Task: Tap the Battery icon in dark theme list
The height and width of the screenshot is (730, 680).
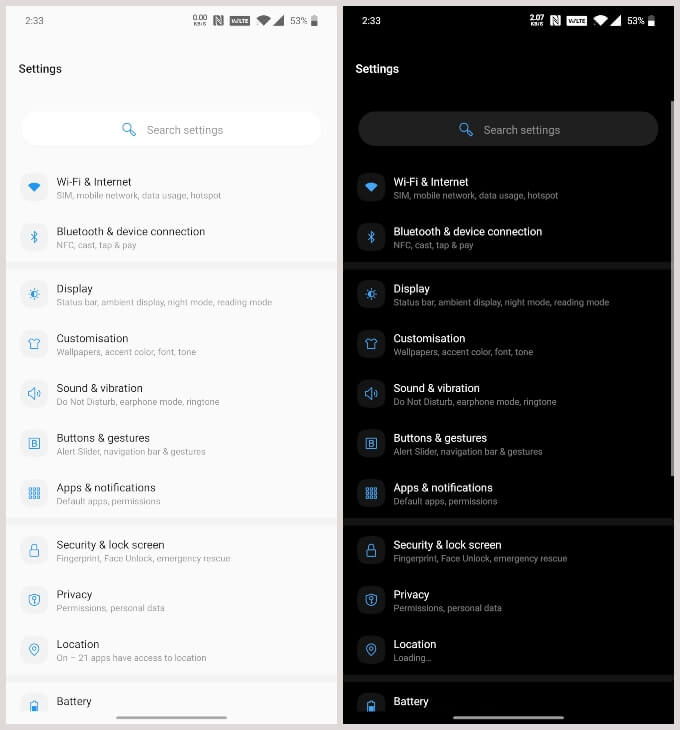Action: point(371,704)
